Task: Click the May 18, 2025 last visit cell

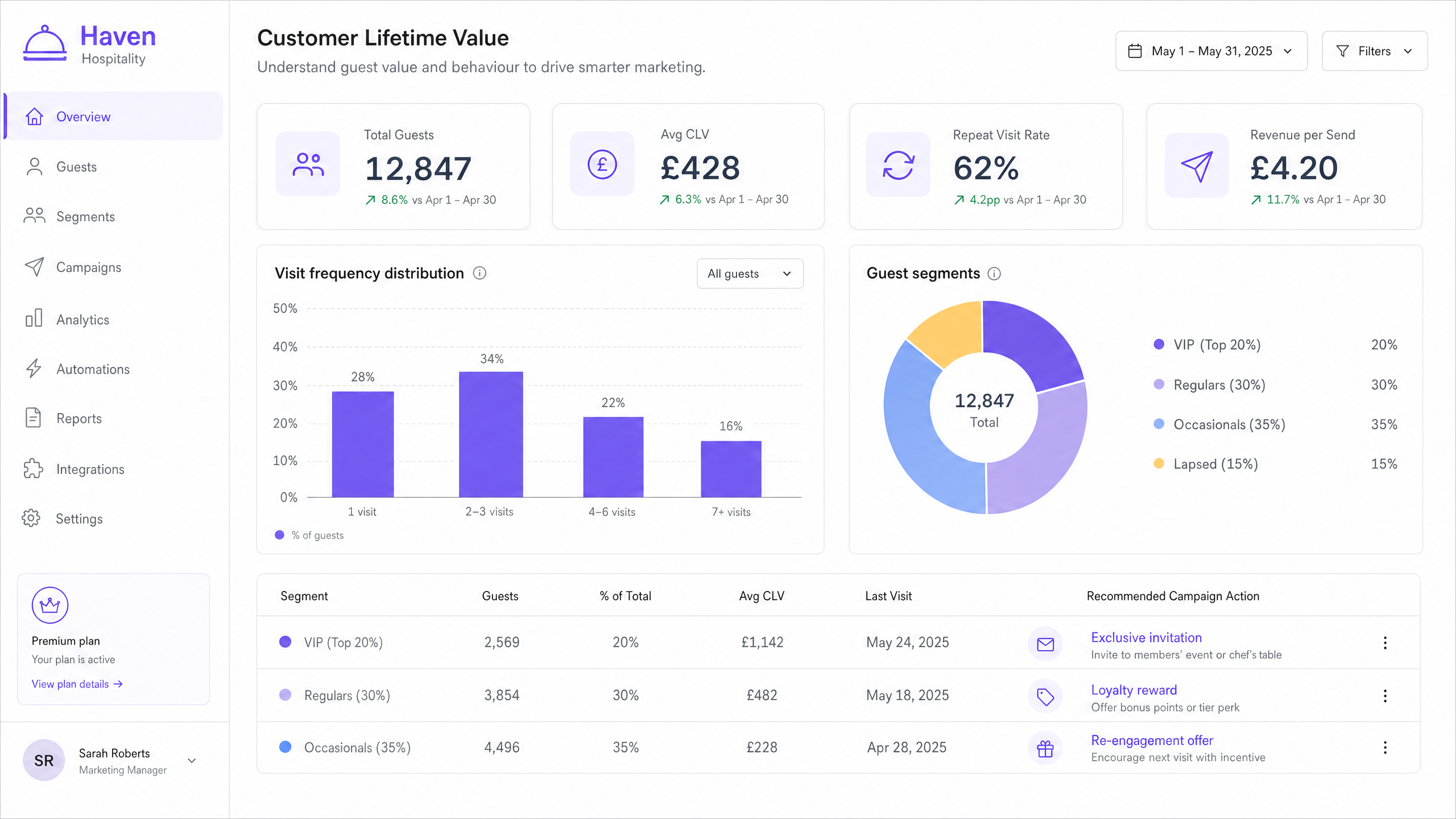Action: point(908,695)
